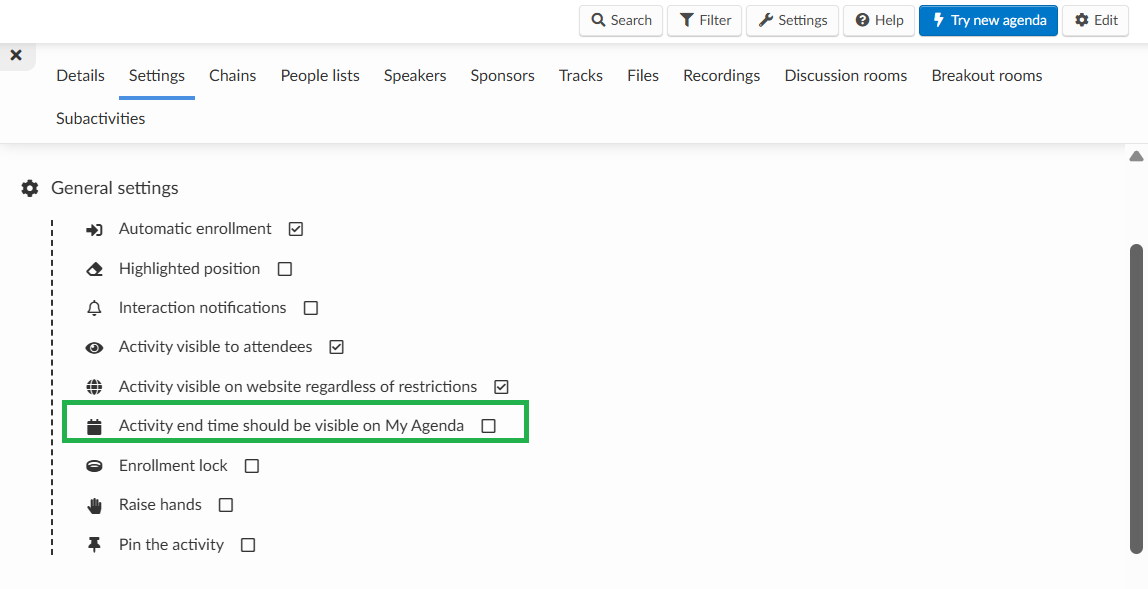Check Activity end time visible on My Agenda
The height and width of the screenshot is (589, 1148).
click(488, 426)
